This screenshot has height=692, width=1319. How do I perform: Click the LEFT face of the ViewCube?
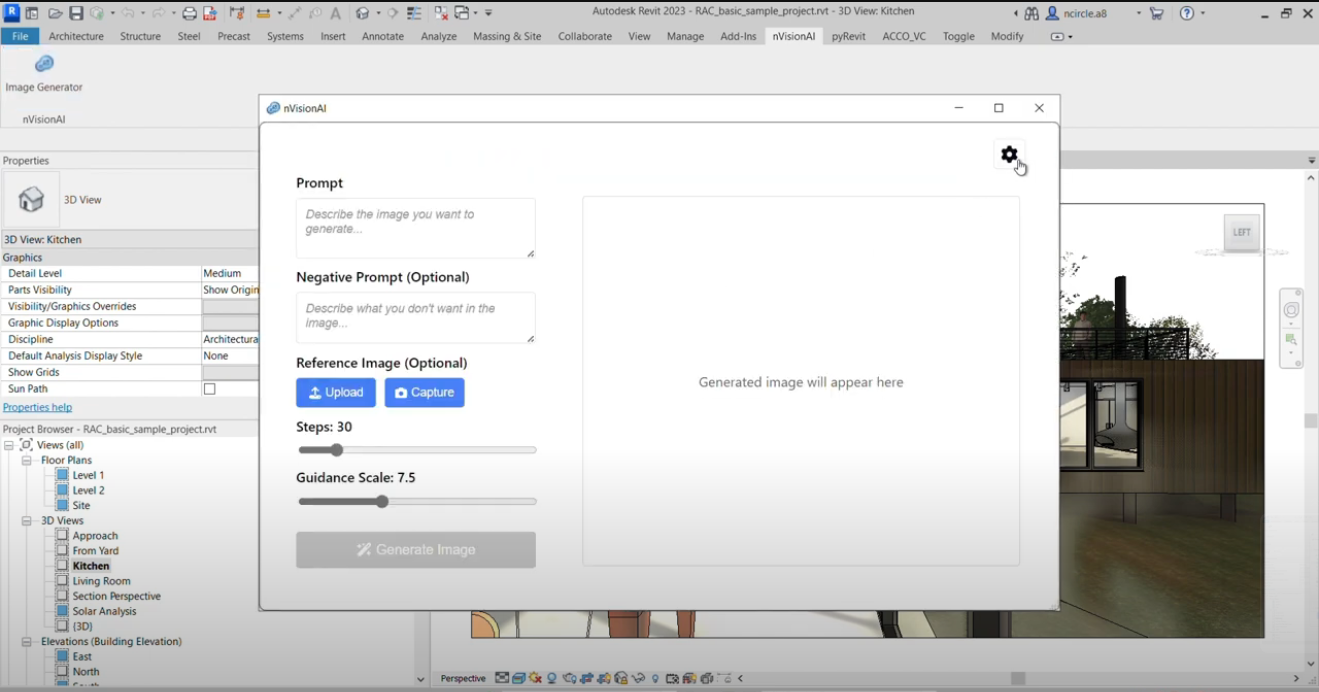pyautogui.click(x=1241, y=232)
